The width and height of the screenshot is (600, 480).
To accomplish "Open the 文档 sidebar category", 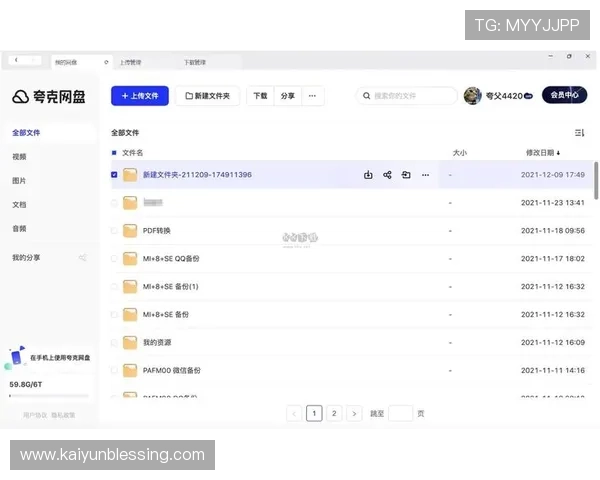I will point(19,205).
